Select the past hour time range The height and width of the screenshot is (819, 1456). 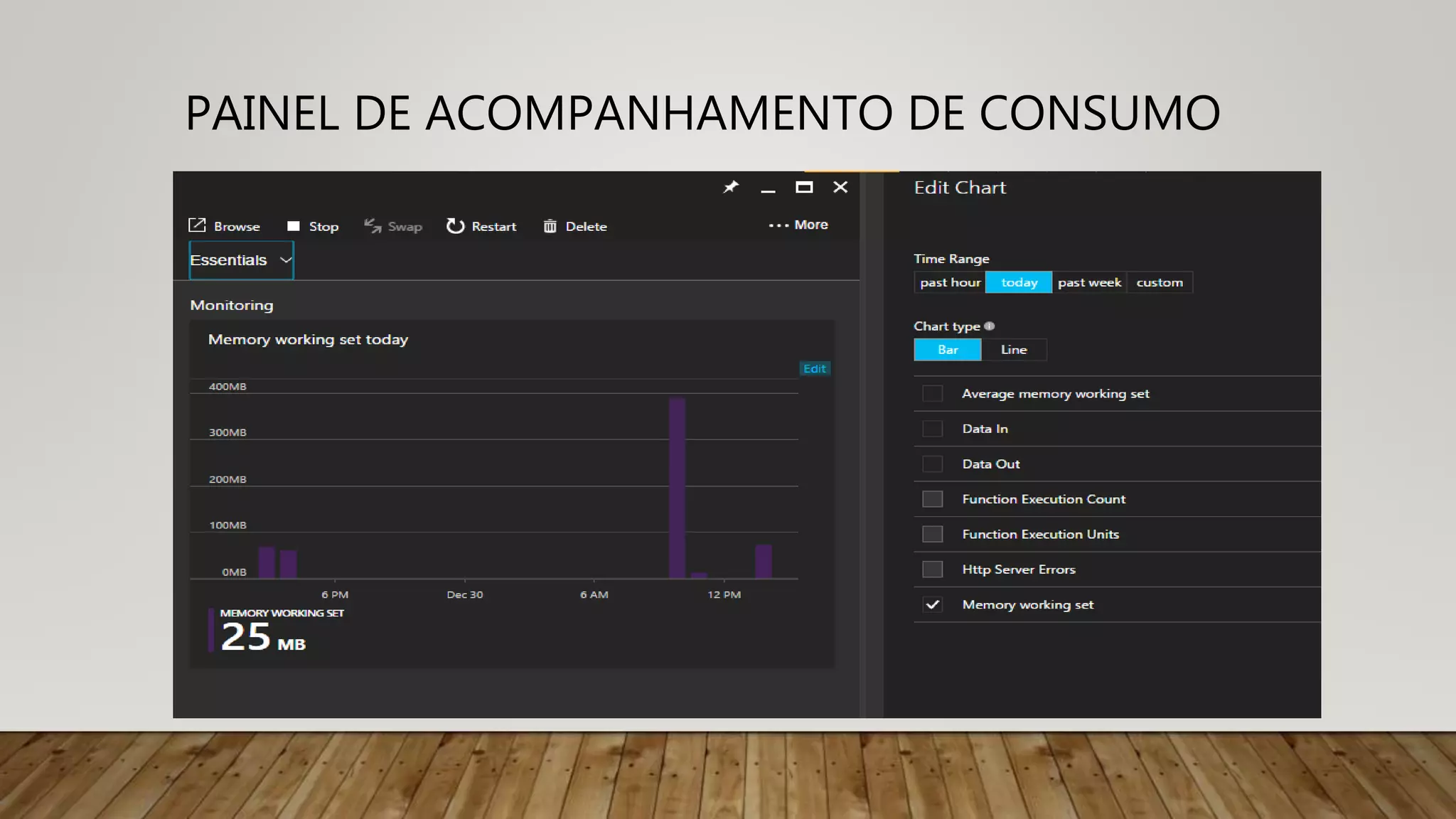(950, 282)
